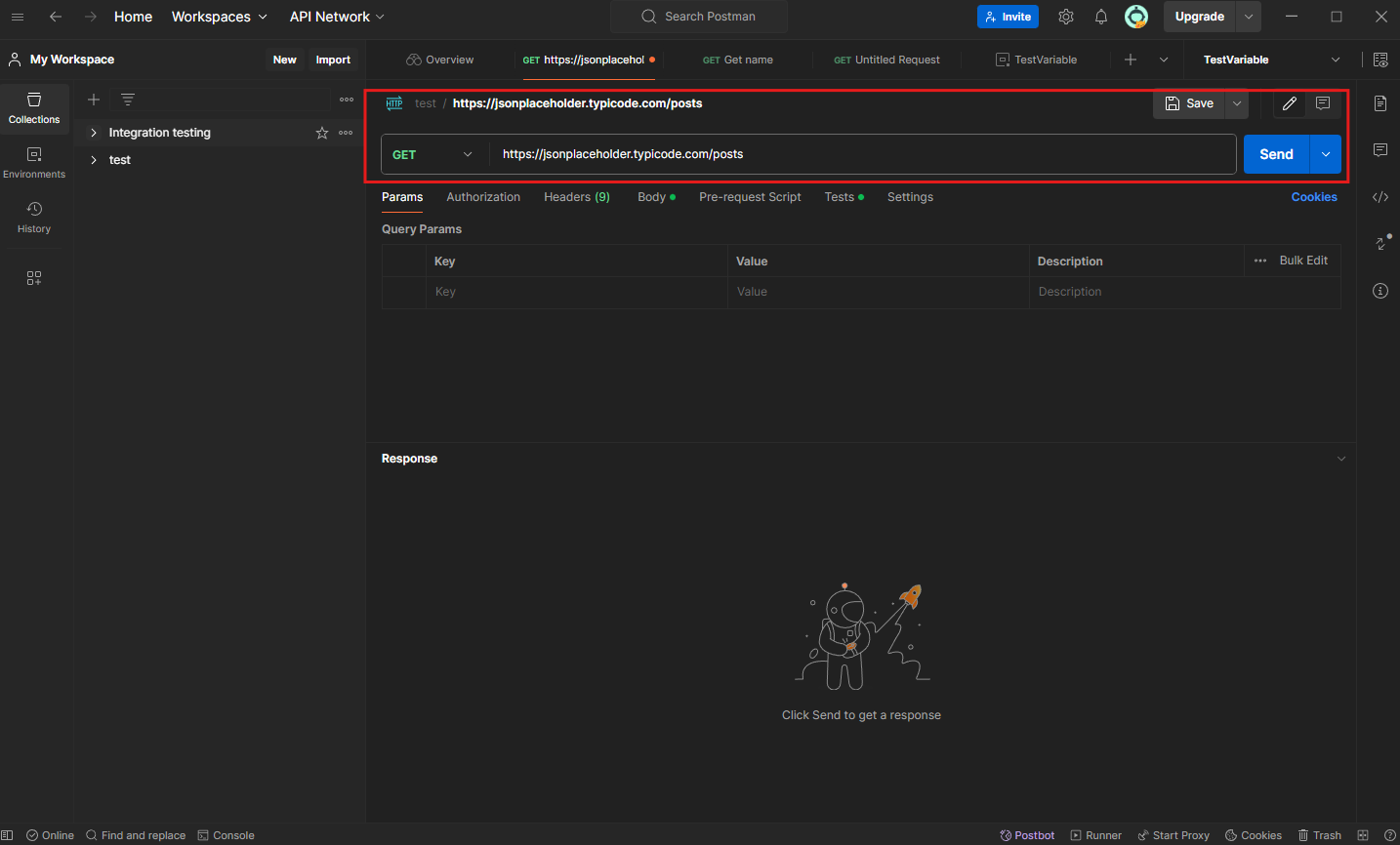Image resolution: width=1400 pixels, height=845 pixels.
Task: Click the edit pencil icon
Action: [1290, 103]
